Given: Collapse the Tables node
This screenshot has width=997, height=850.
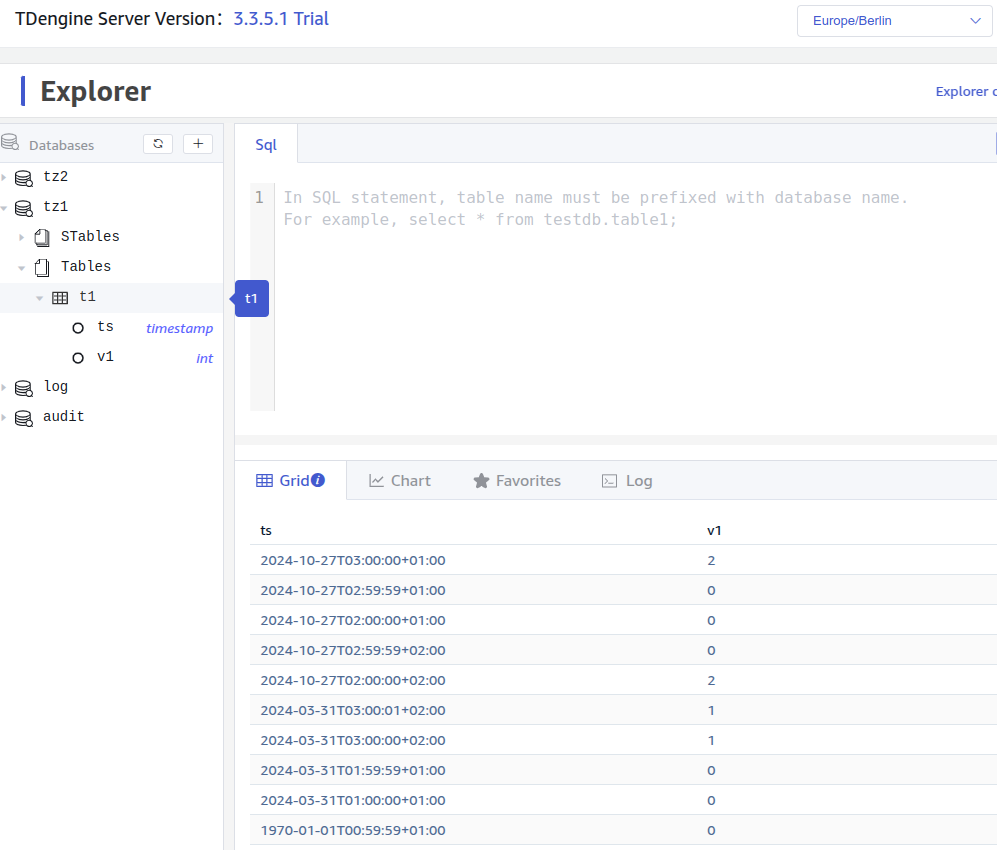Looking at the screenshot, I should 22,267.
